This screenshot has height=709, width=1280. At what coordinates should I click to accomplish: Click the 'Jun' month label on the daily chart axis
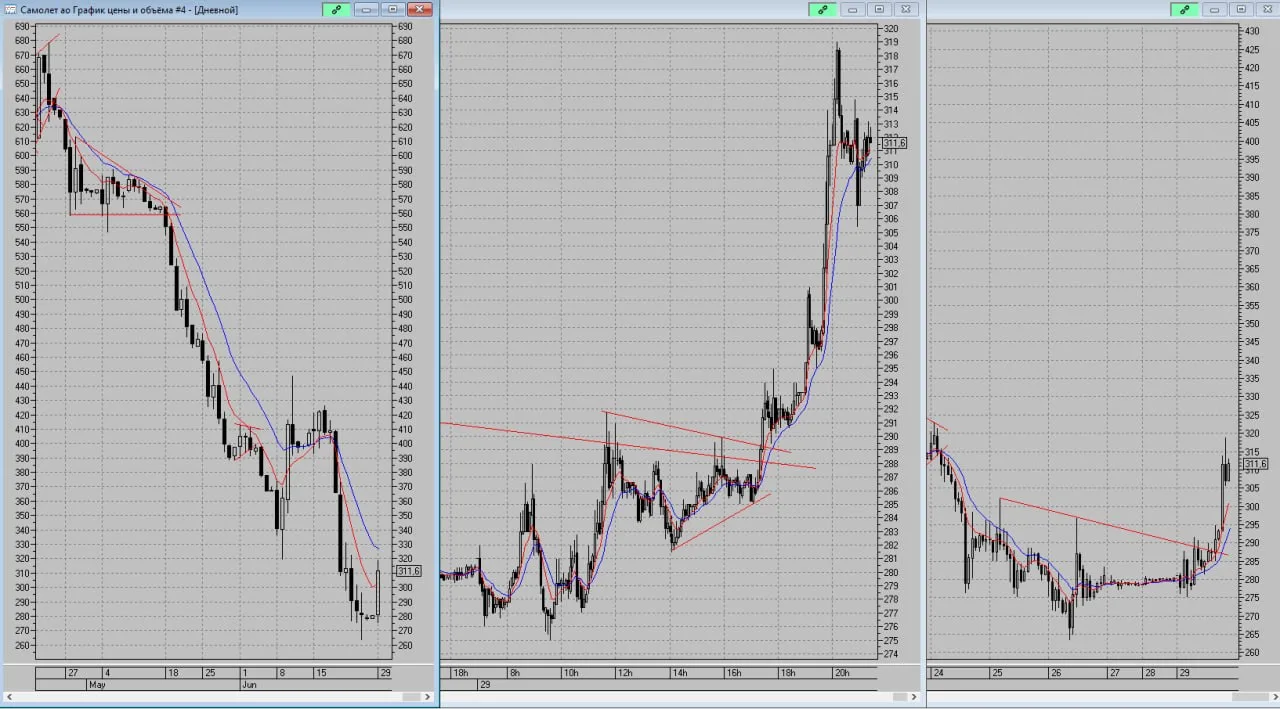[249, 685]
